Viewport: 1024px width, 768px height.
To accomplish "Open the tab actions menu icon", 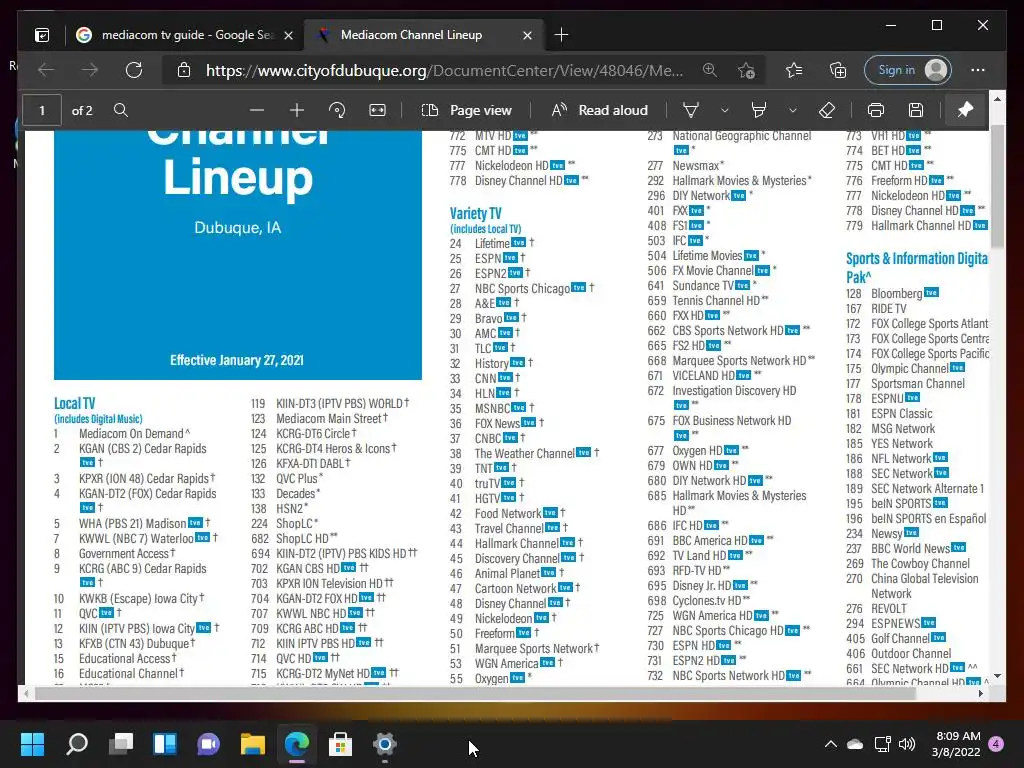I will (x=42, y=35).
